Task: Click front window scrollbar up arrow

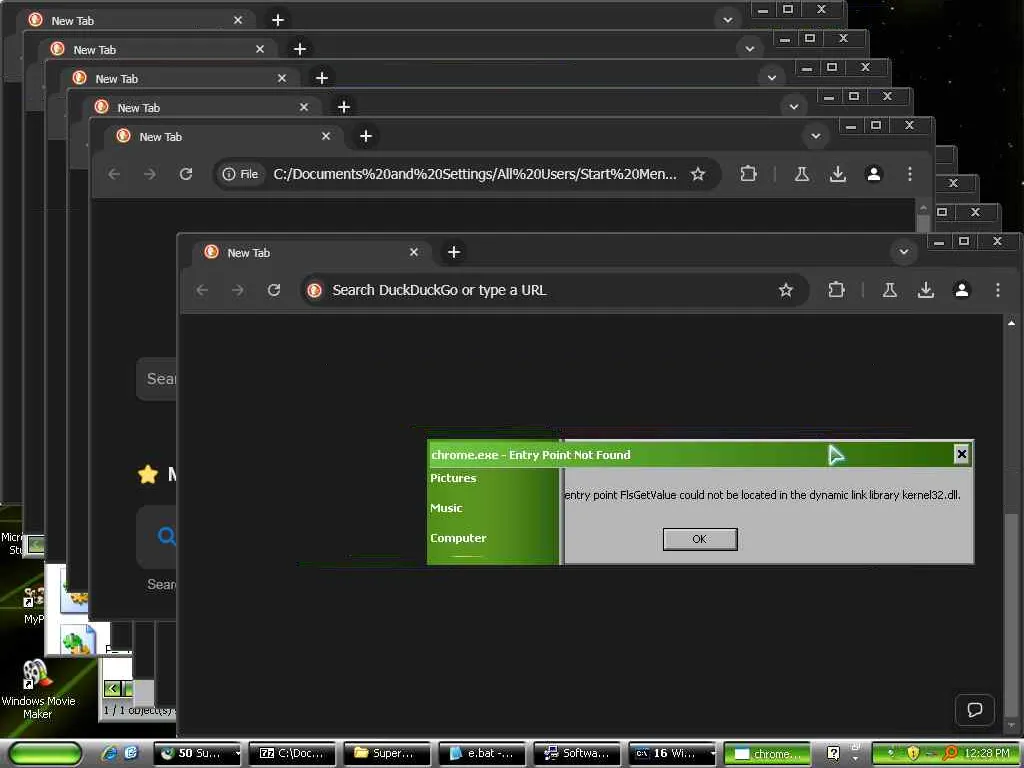Action: (1012, 323)
